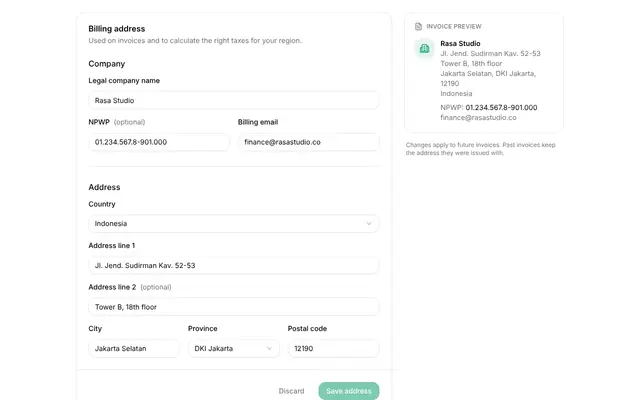This screenshot has height=400, width=640.
Task: Expand the Province dropdown chevron
Action: click(269, 349)
